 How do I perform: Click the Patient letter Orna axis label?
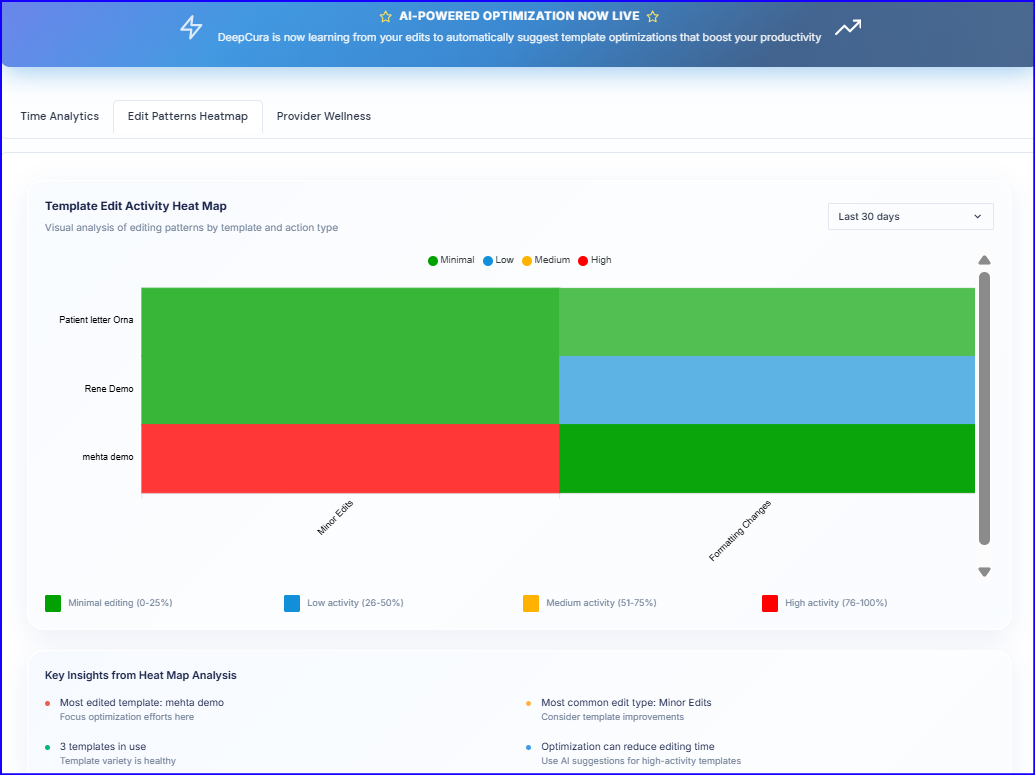click(96, 320)
